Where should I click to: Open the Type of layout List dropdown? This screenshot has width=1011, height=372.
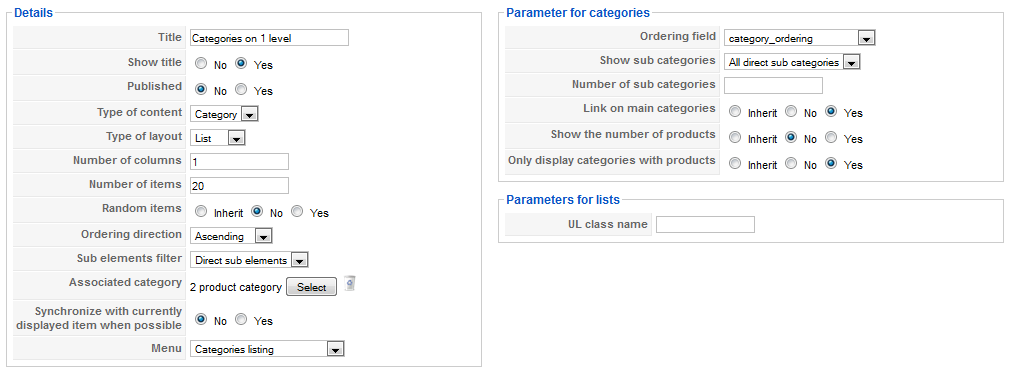[x=217, y=138]
